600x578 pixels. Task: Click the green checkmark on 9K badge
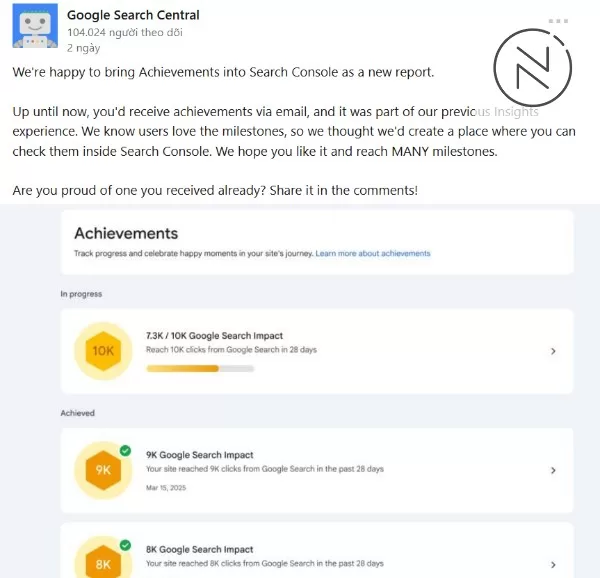click(125, 451)
